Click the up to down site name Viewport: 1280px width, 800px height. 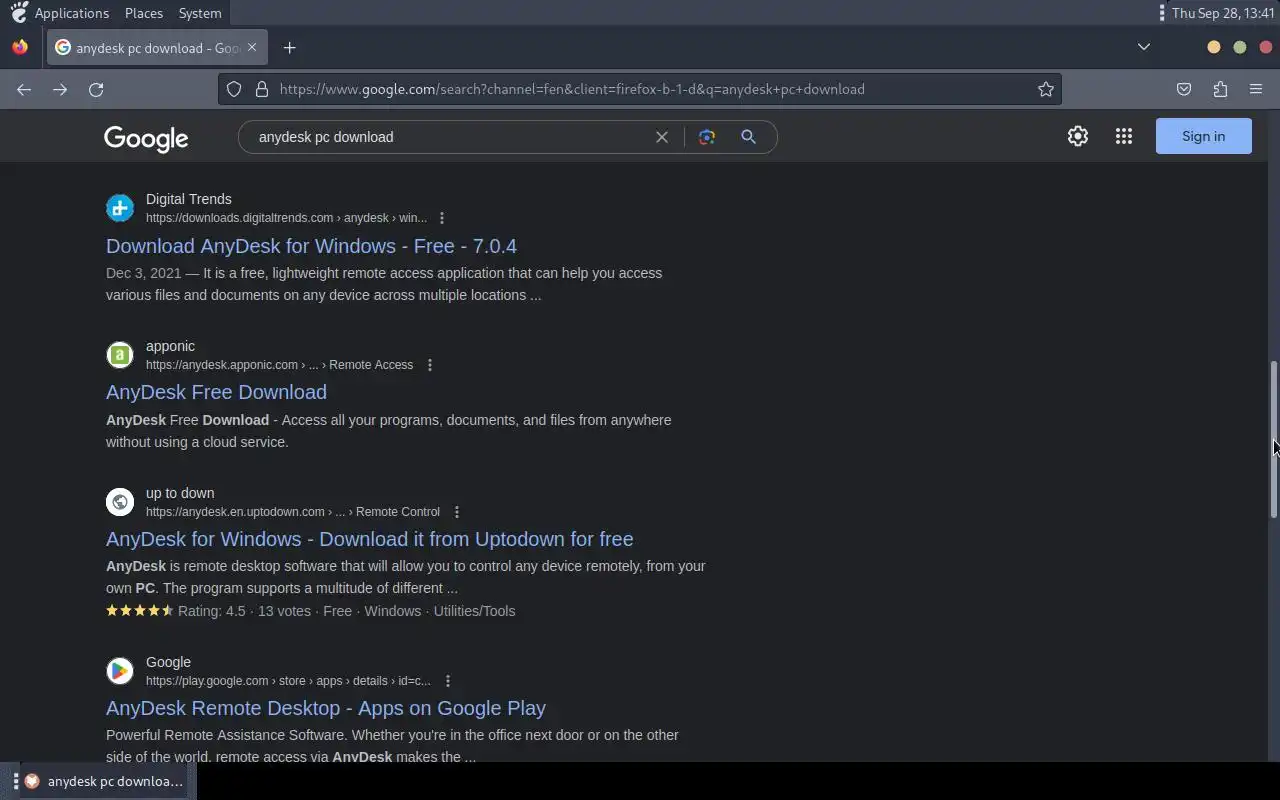pyautogui.click(x=180, y=493)
